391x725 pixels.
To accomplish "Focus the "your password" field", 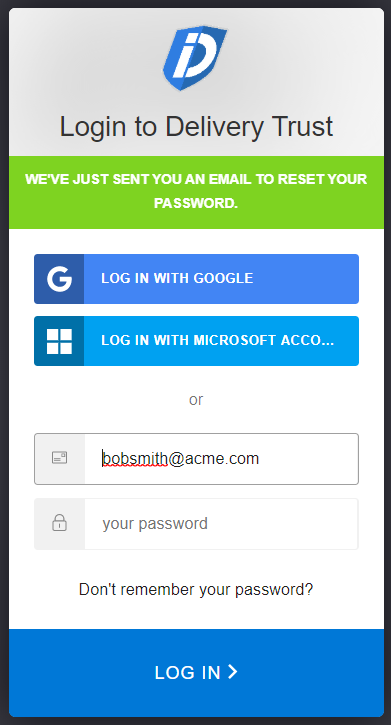I will (196, 524).
